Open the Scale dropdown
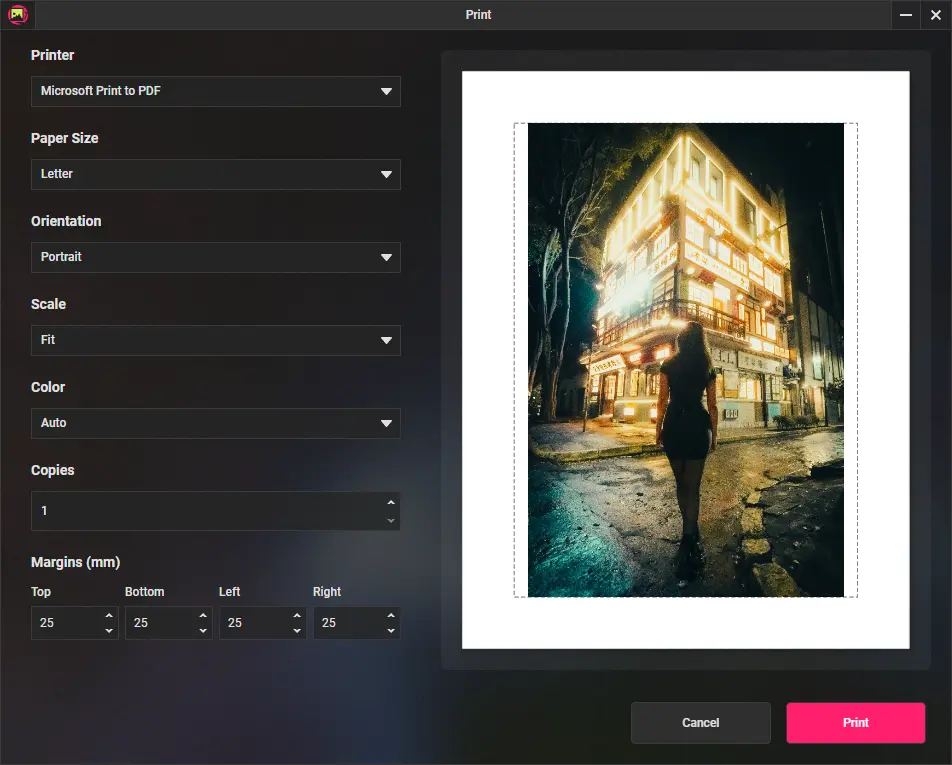The width and height of the screenshot is (952, 765). (x=215, y=340)
